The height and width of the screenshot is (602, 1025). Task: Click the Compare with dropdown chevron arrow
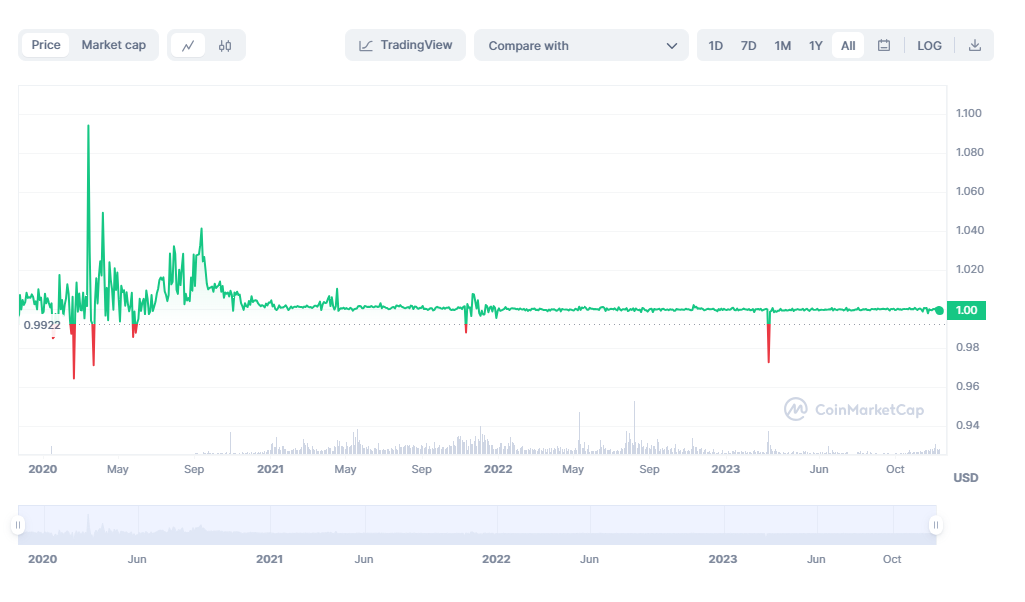(671, 45)
